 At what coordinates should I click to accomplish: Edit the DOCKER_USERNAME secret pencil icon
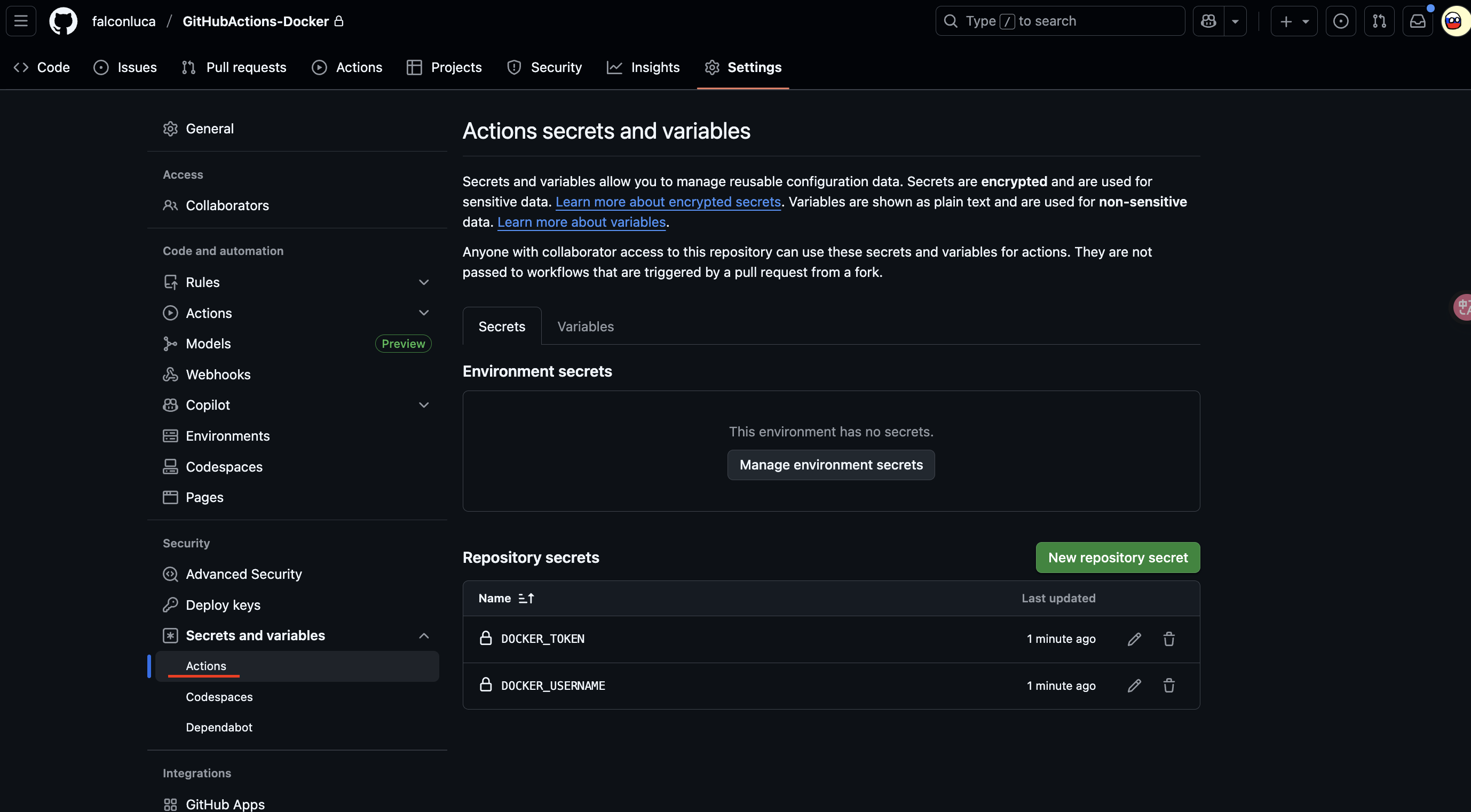point(1134,686)
